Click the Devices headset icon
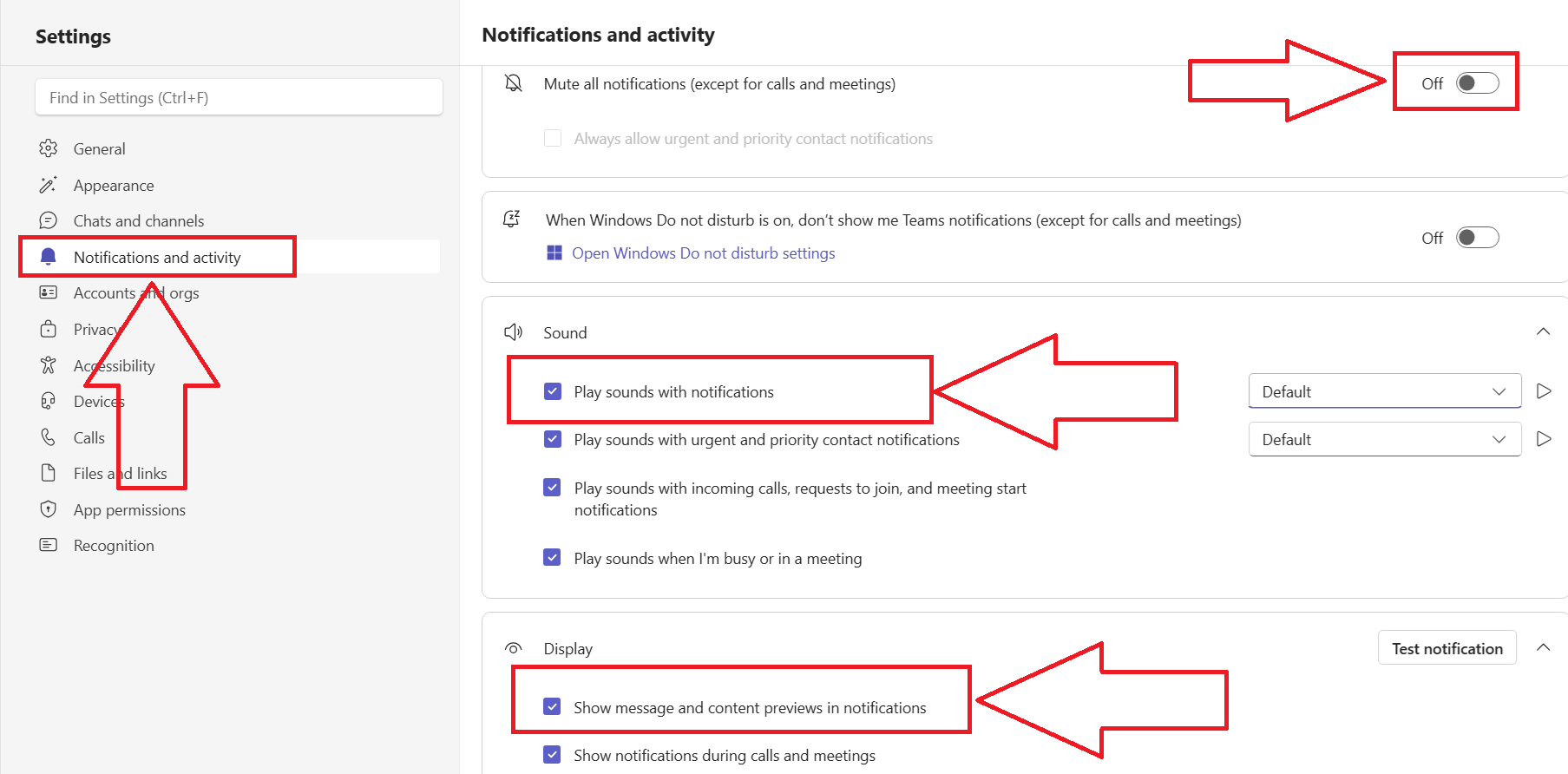 pos(49,401)
